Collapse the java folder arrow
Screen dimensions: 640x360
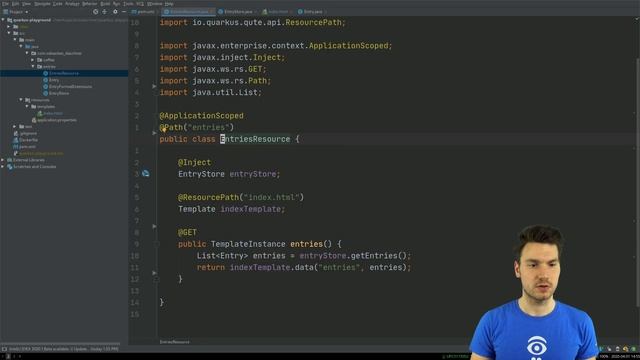click(21, 47)
